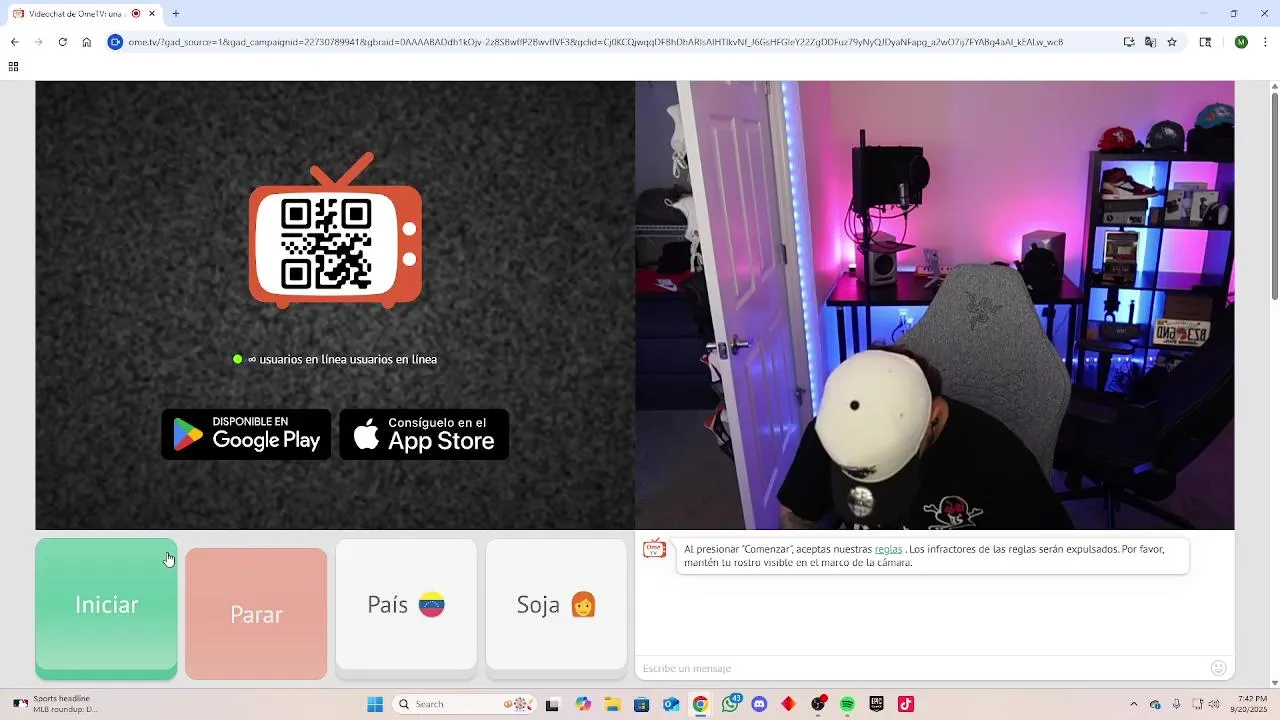
Task: Open the apps grid in bookmarks bar
Action: [x=13, y=67]
